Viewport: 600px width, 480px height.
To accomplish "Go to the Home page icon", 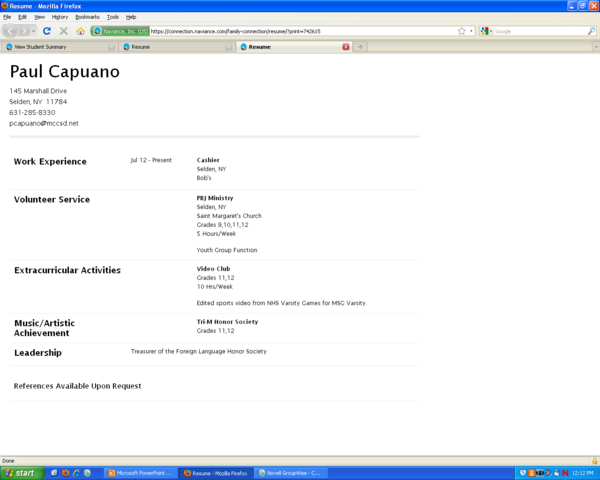I will click(80, 31).
